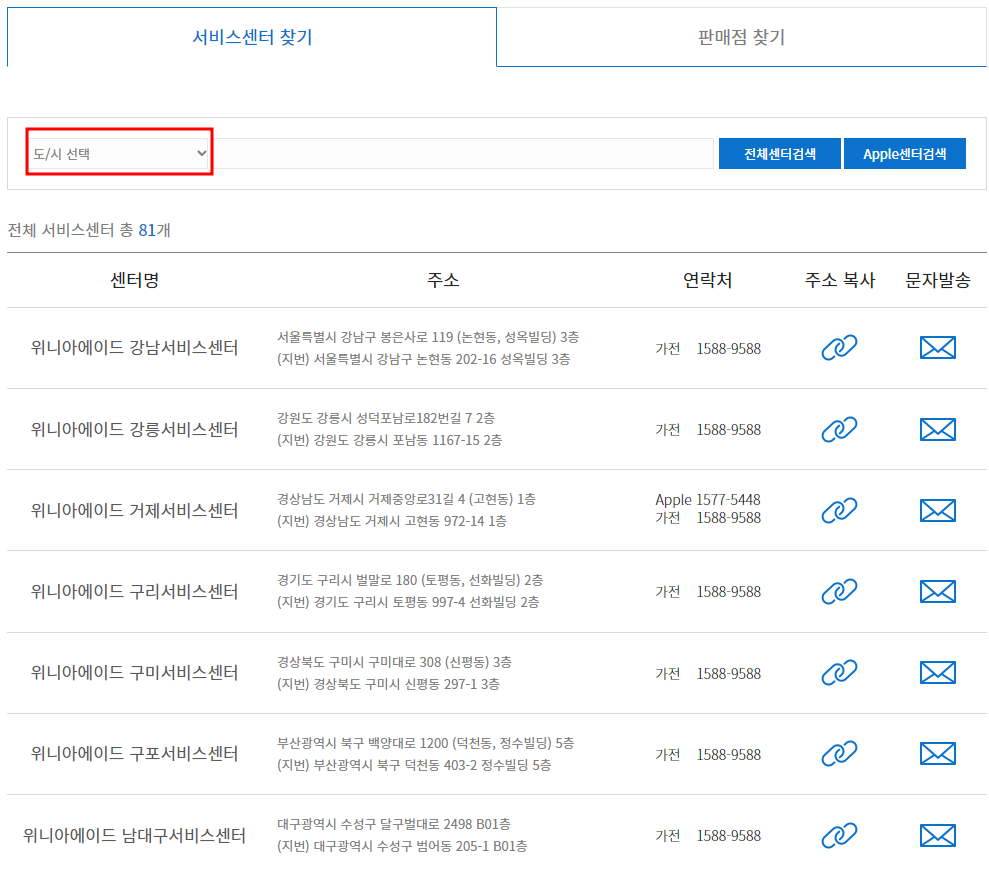Send text message for 구리서비스센터

pos(937,591)
